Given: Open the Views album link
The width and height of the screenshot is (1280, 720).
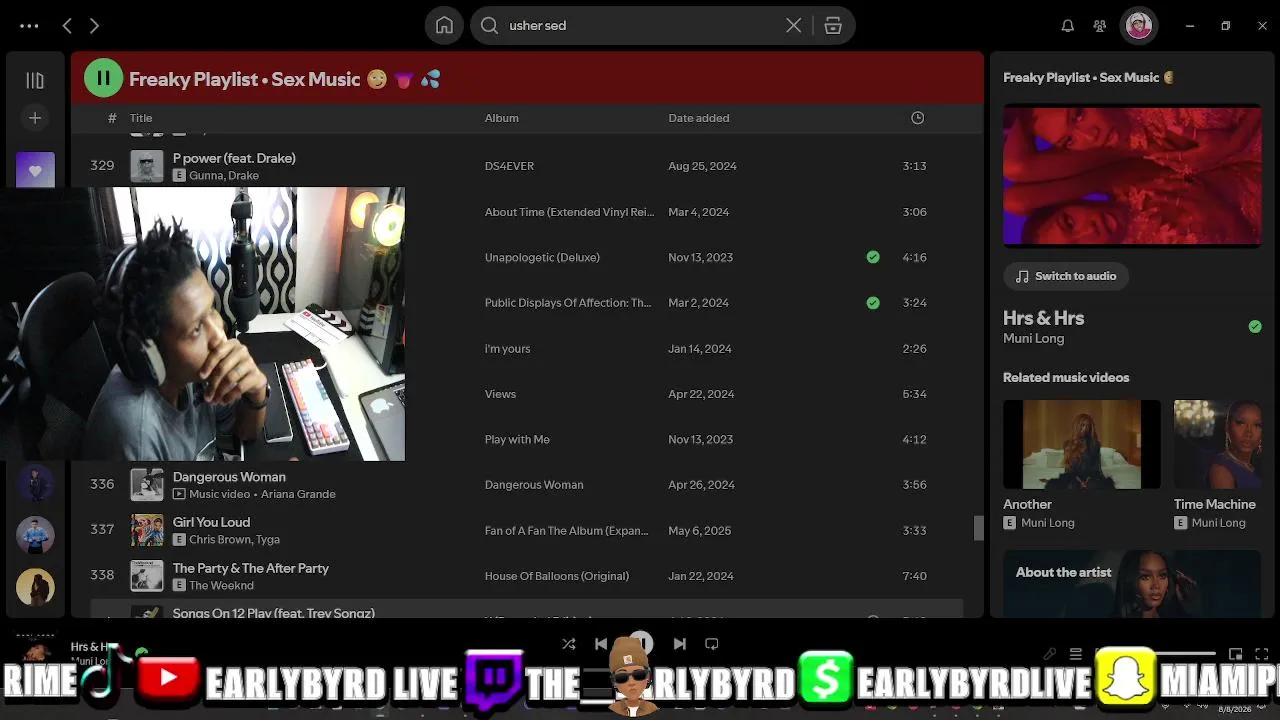Looking at the screenshot, I should (500, 394).
